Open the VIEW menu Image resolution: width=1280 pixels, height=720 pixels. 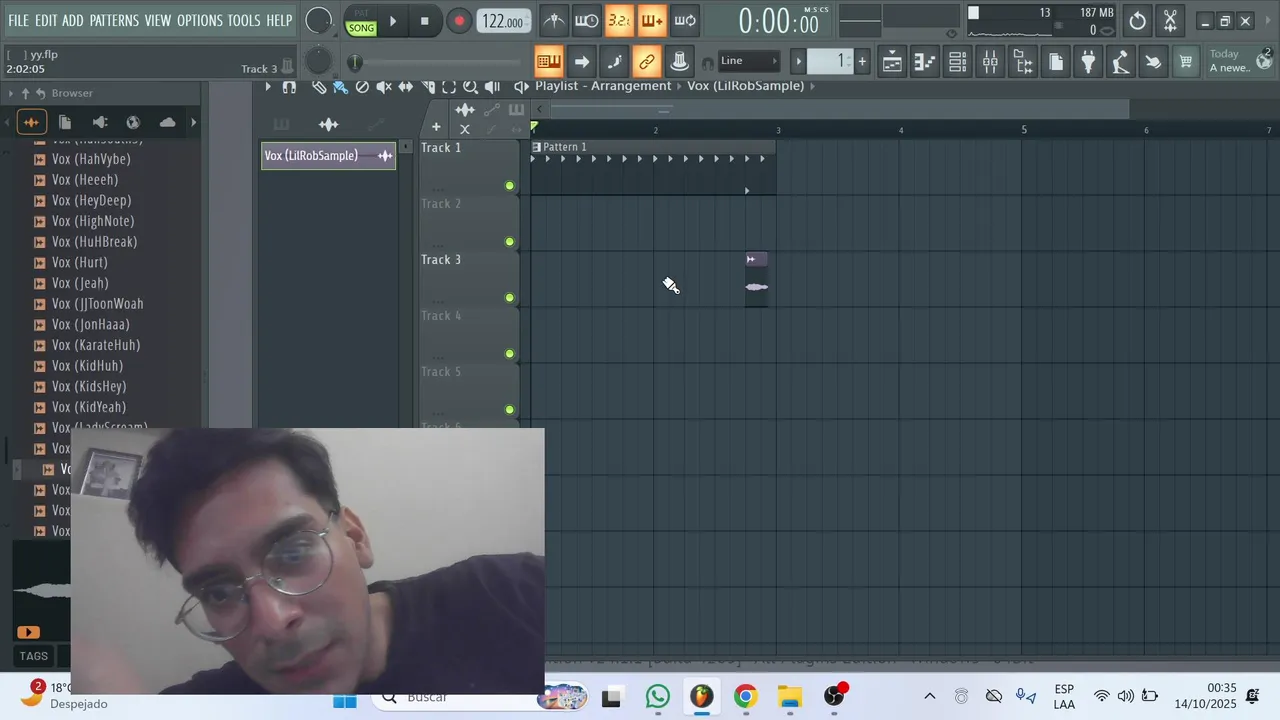click(x=158, y=21)
